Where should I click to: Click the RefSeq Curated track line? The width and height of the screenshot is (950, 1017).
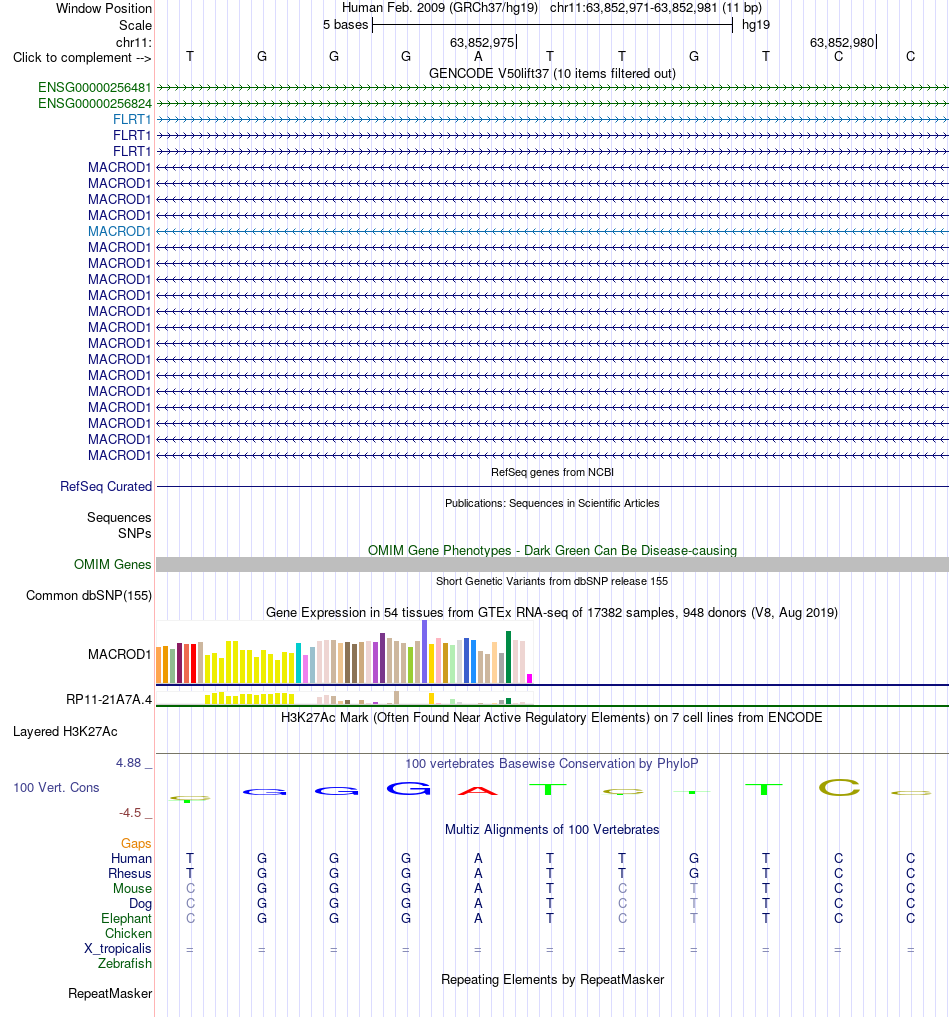coord(552,486)
